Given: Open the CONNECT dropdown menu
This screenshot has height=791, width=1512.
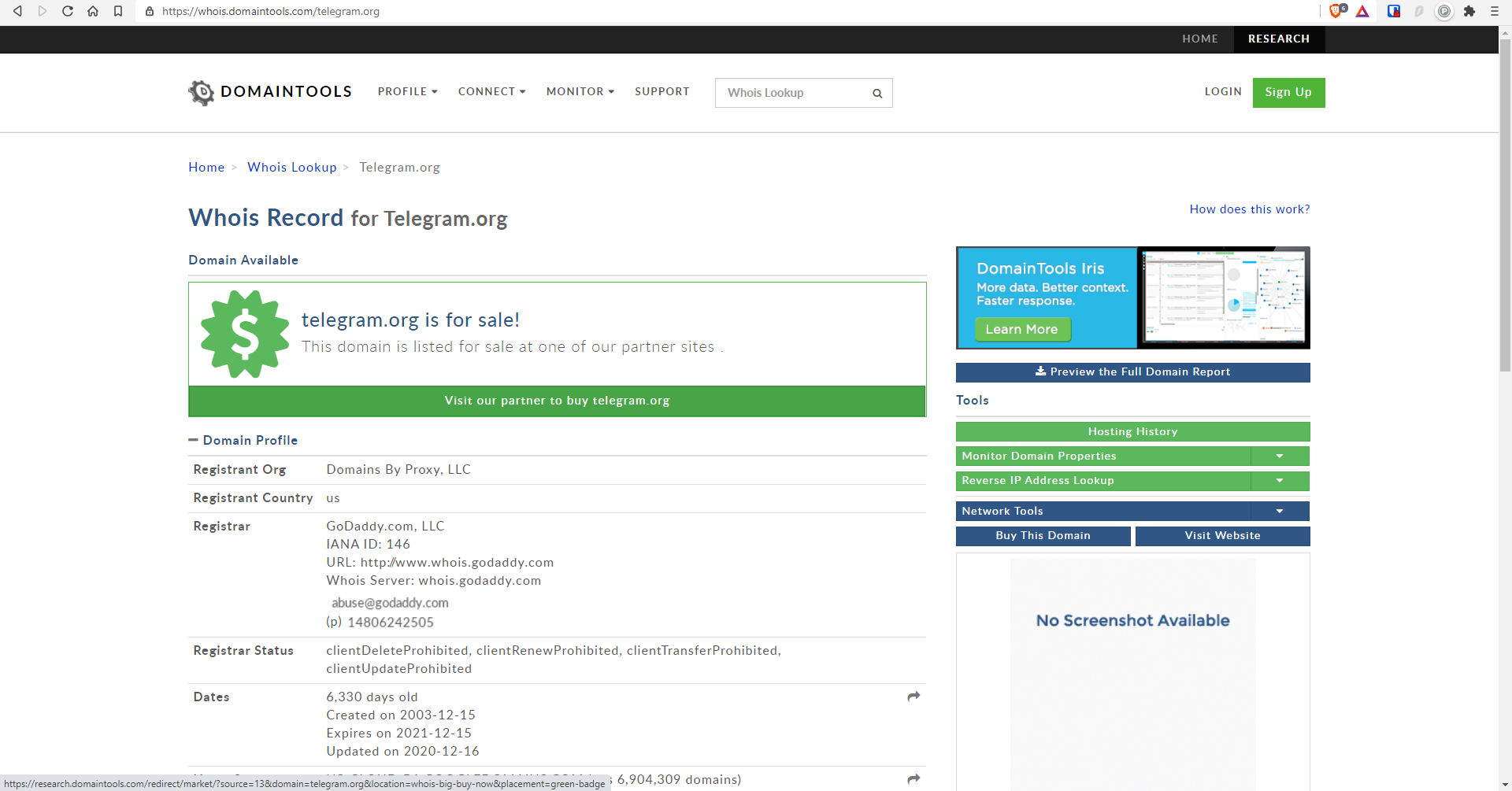Looking at the screenshot, I should (x=491, y=91).
